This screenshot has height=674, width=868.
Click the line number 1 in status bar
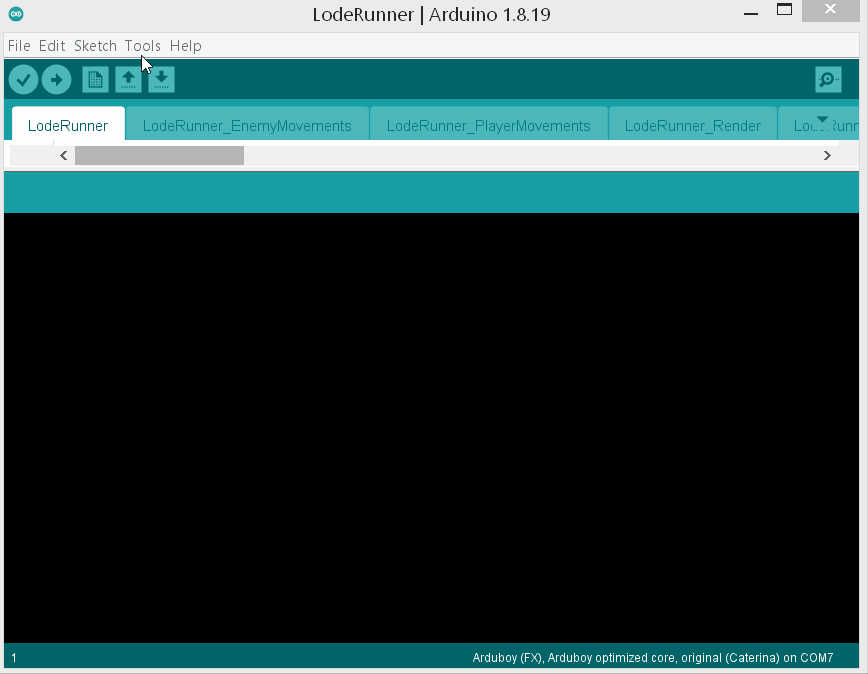14,658
